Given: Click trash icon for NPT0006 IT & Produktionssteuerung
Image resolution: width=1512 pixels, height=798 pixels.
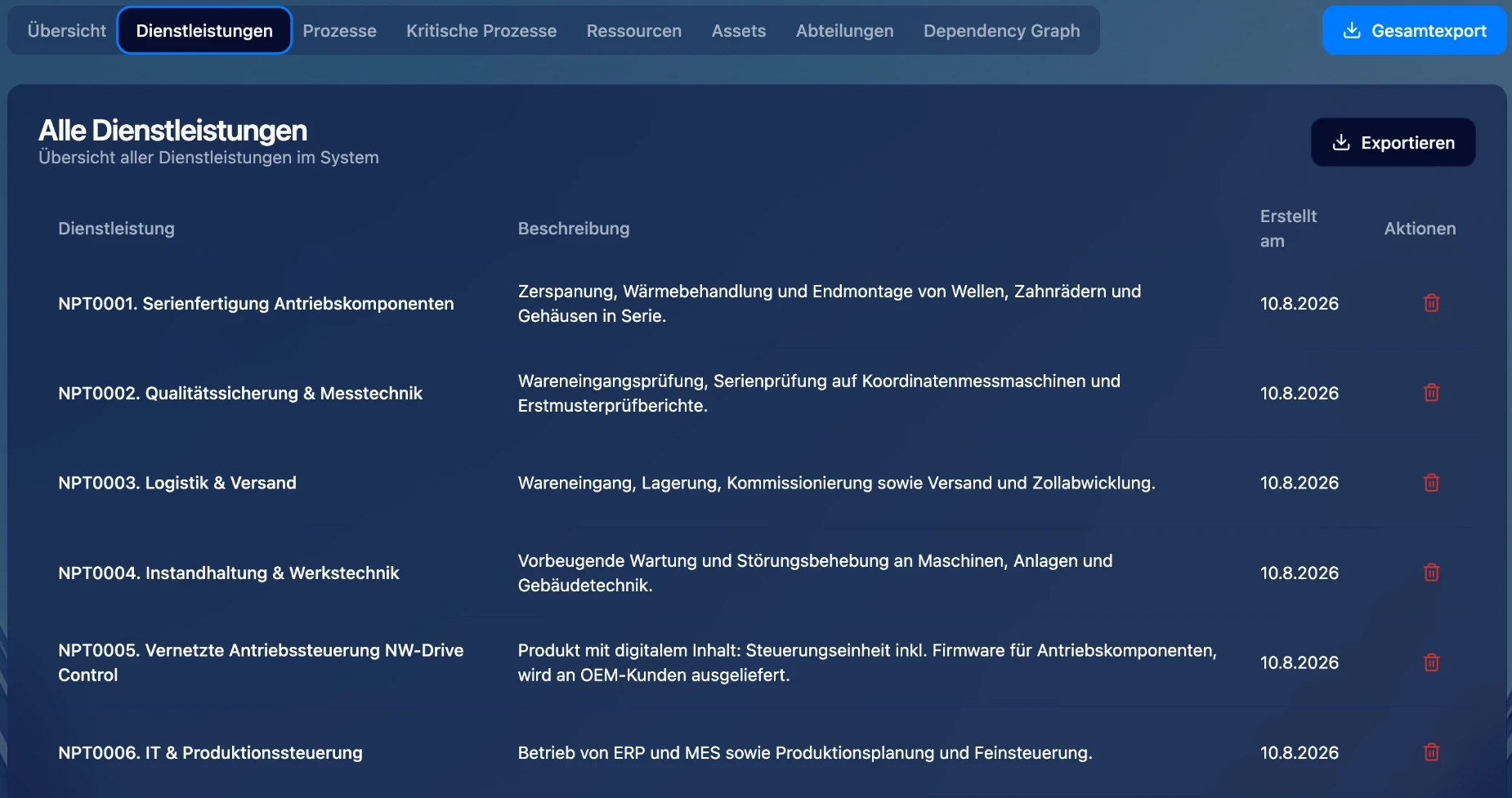Looking at the screenshot, I should pos(1431,752).
